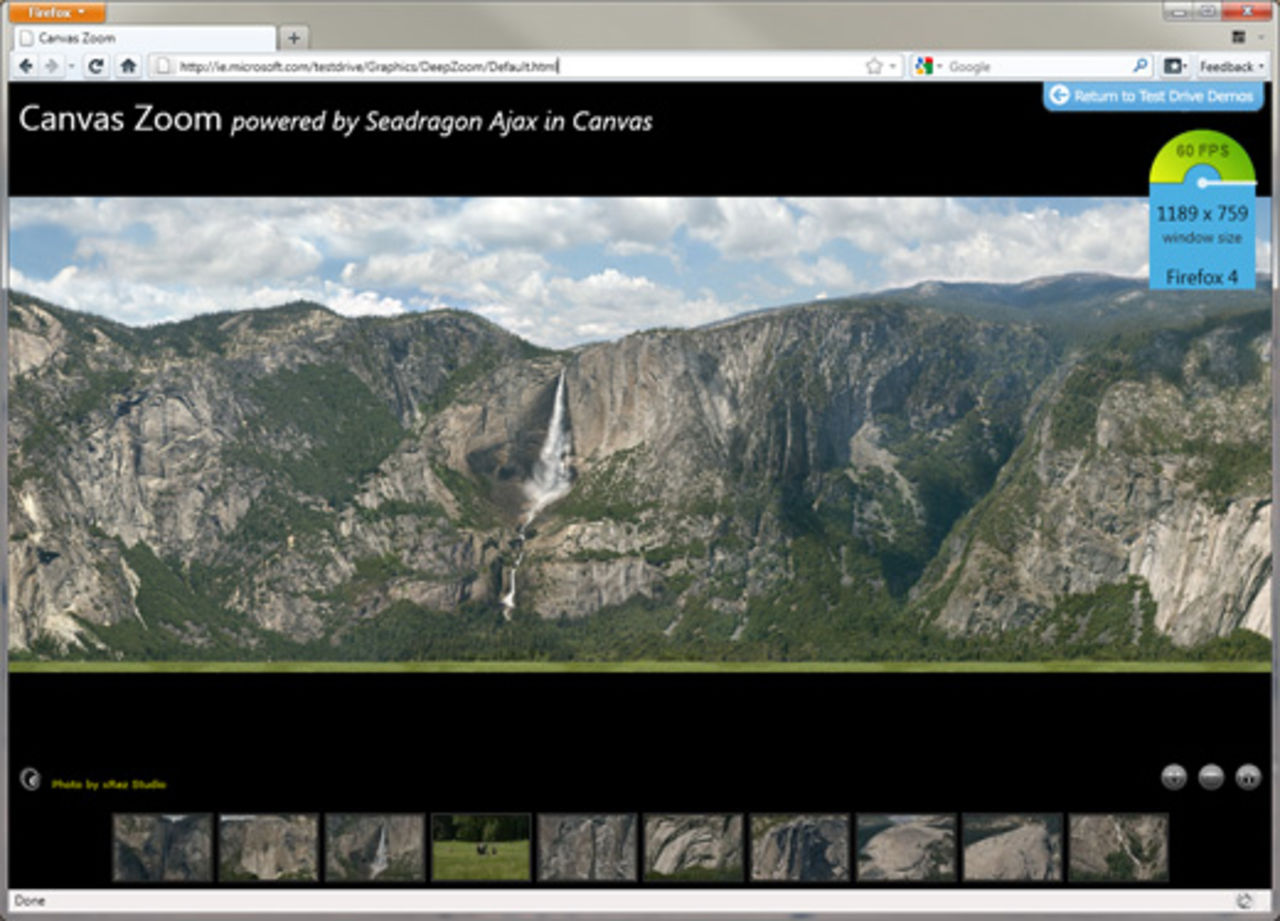Open a new tab with plus button
The width and height of the screenshot is (1280, 921).
[x=293, y=38]
